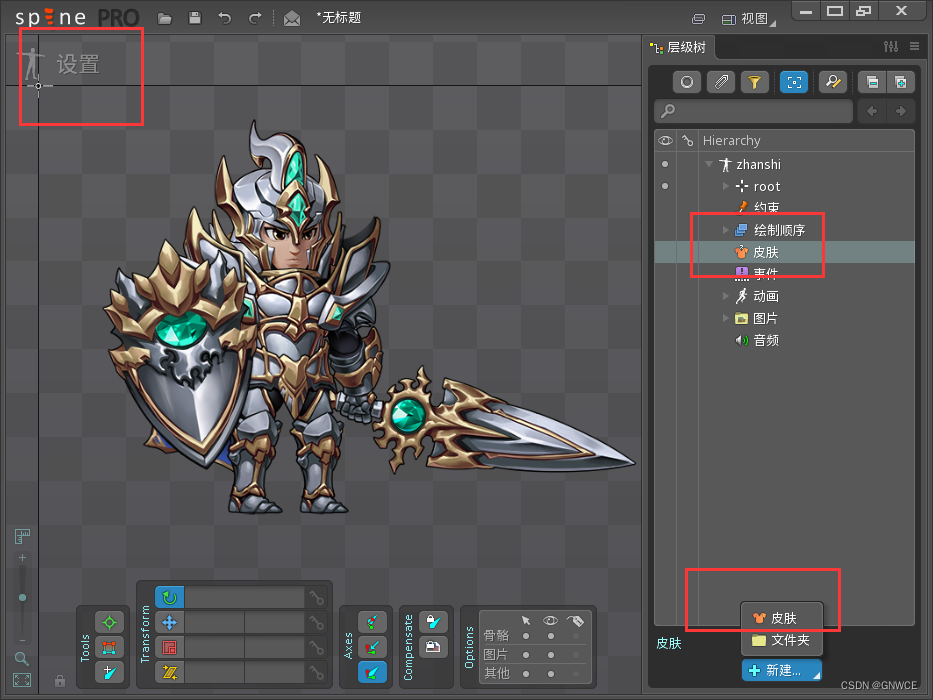Toggle bone compensation in Compensate
The width and height of the screenshot is (933, 700).
pyautogui.click(x=433, y=623)
